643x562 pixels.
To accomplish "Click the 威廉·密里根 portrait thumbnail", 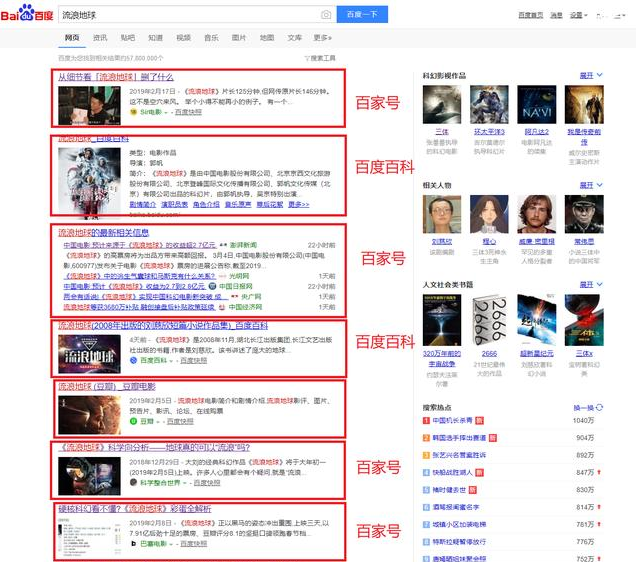I will [x=537, y=214].
